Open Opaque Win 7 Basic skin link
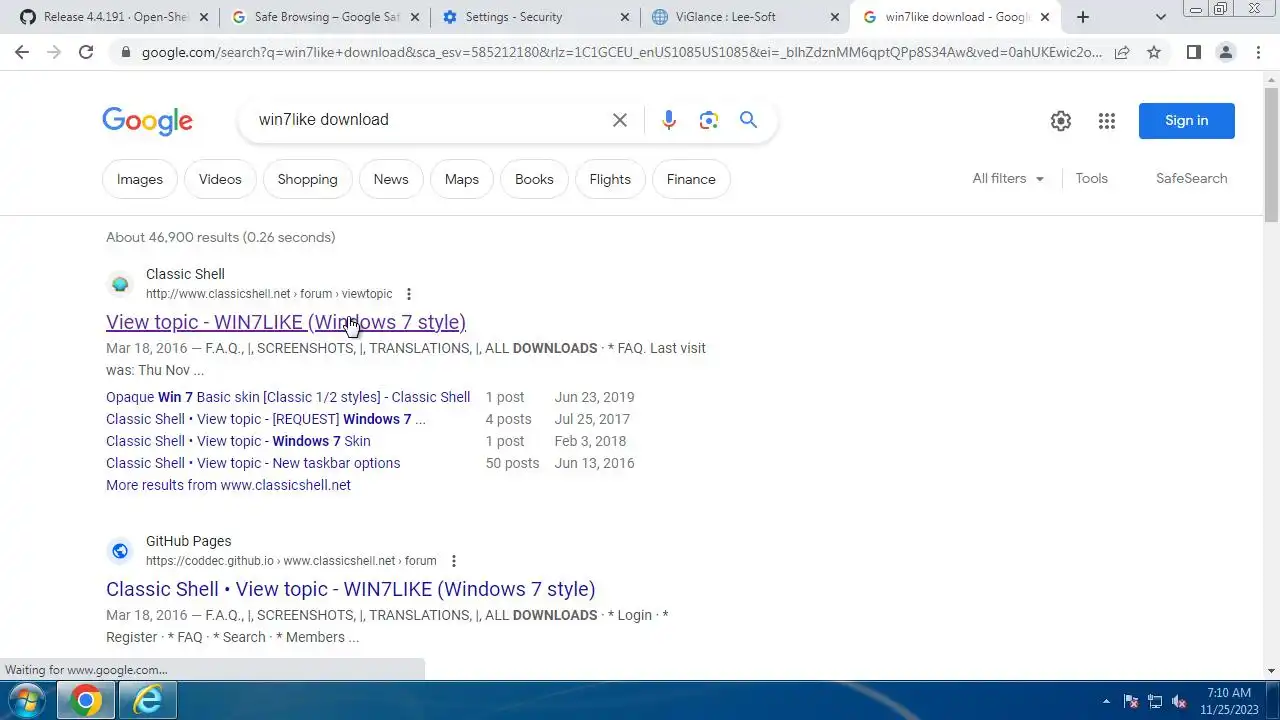The height and width of the screenshot is (720, 1280). (x=288, y=397)
